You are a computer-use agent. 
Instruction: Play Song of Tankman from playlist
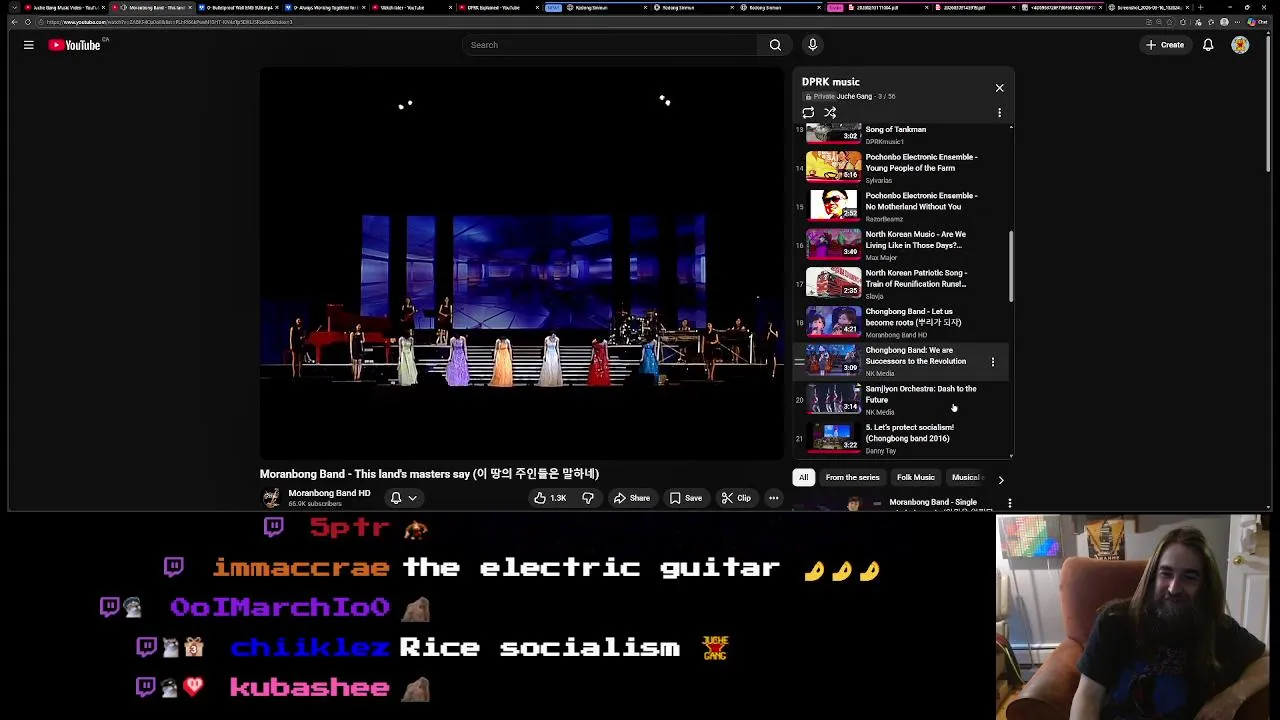900,135
